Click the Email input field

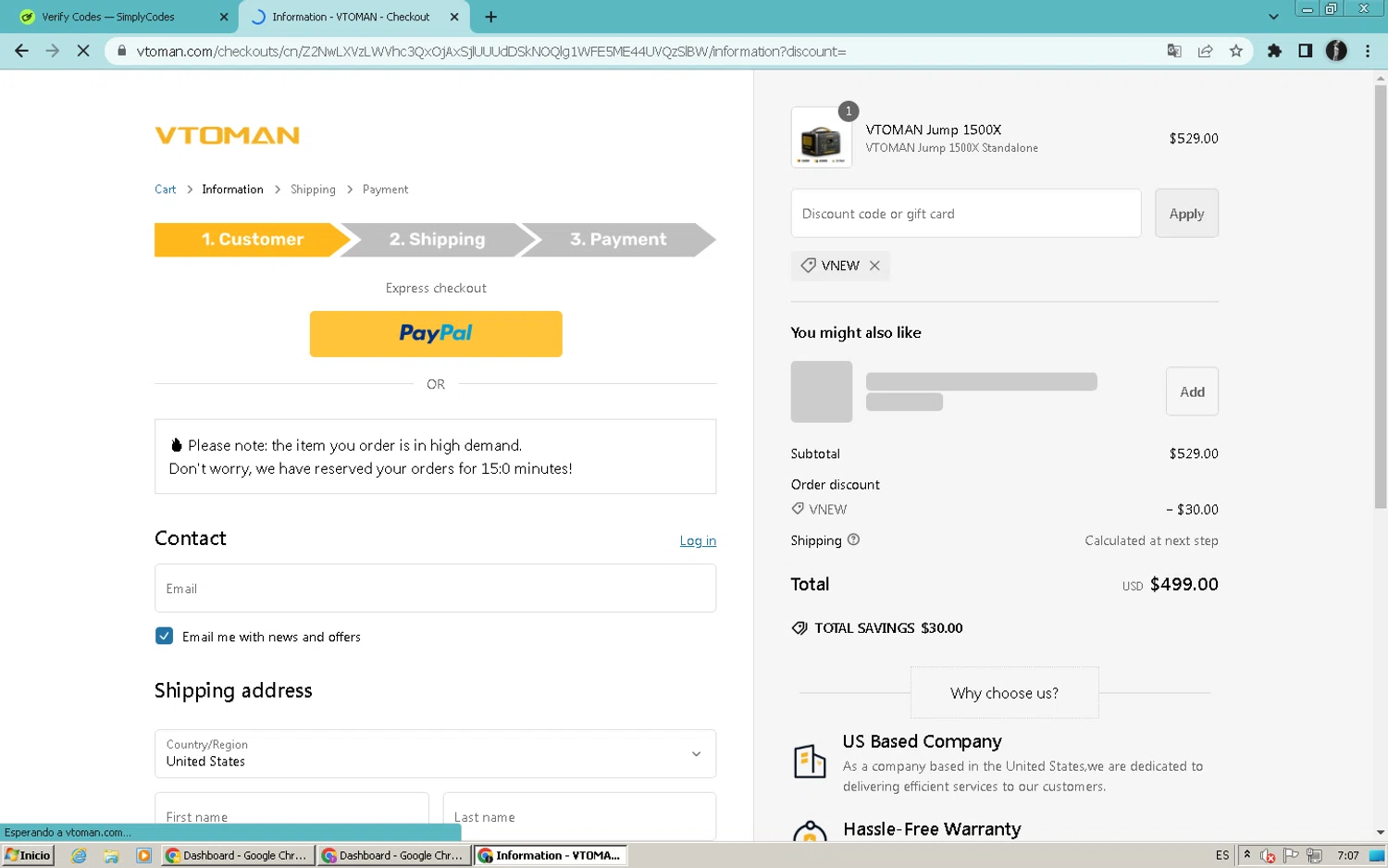click(x=435, y=589)
